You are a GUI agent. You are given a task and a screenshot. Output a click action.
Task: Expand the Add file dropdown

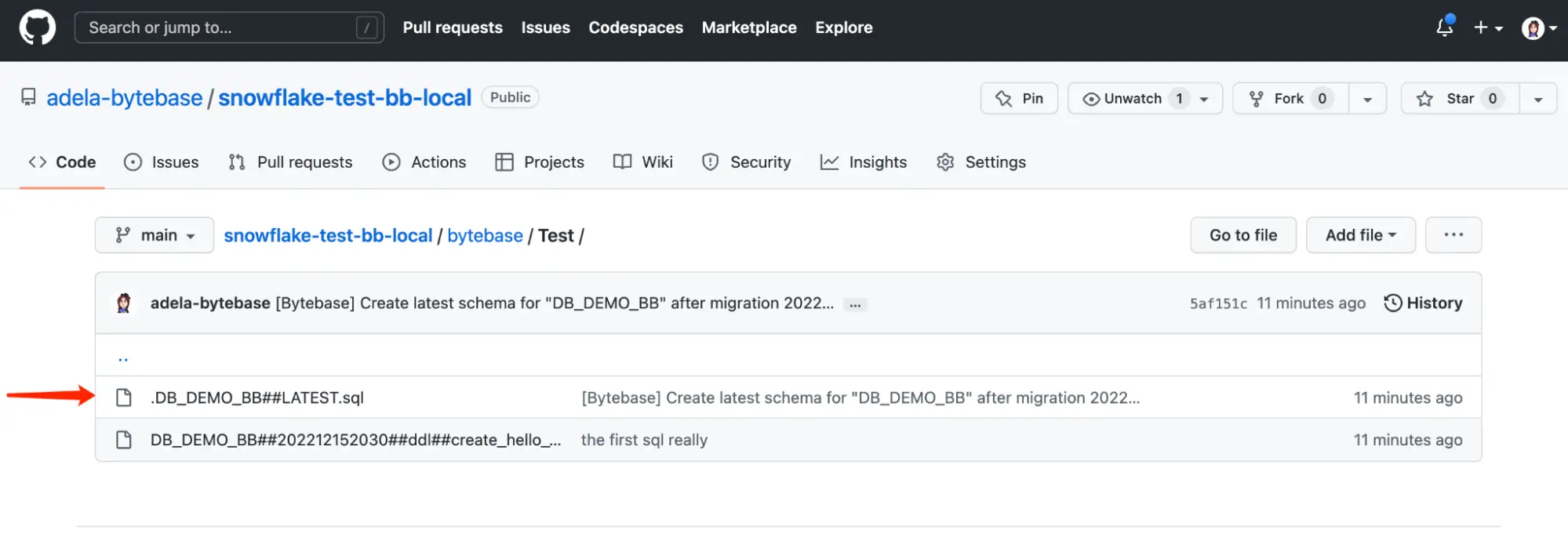click(1361, 235)
